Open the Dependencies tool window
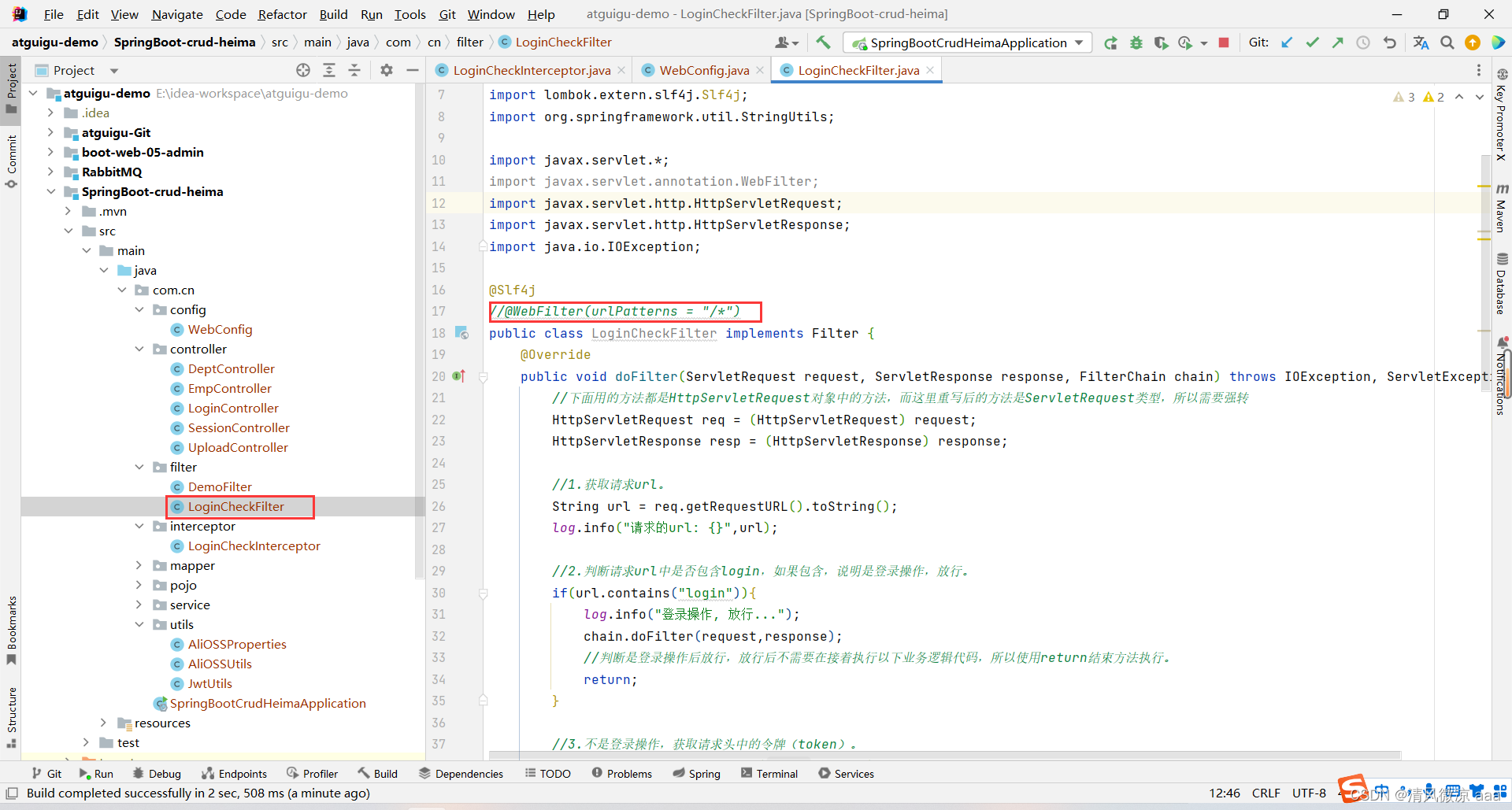 coord(461,774)
